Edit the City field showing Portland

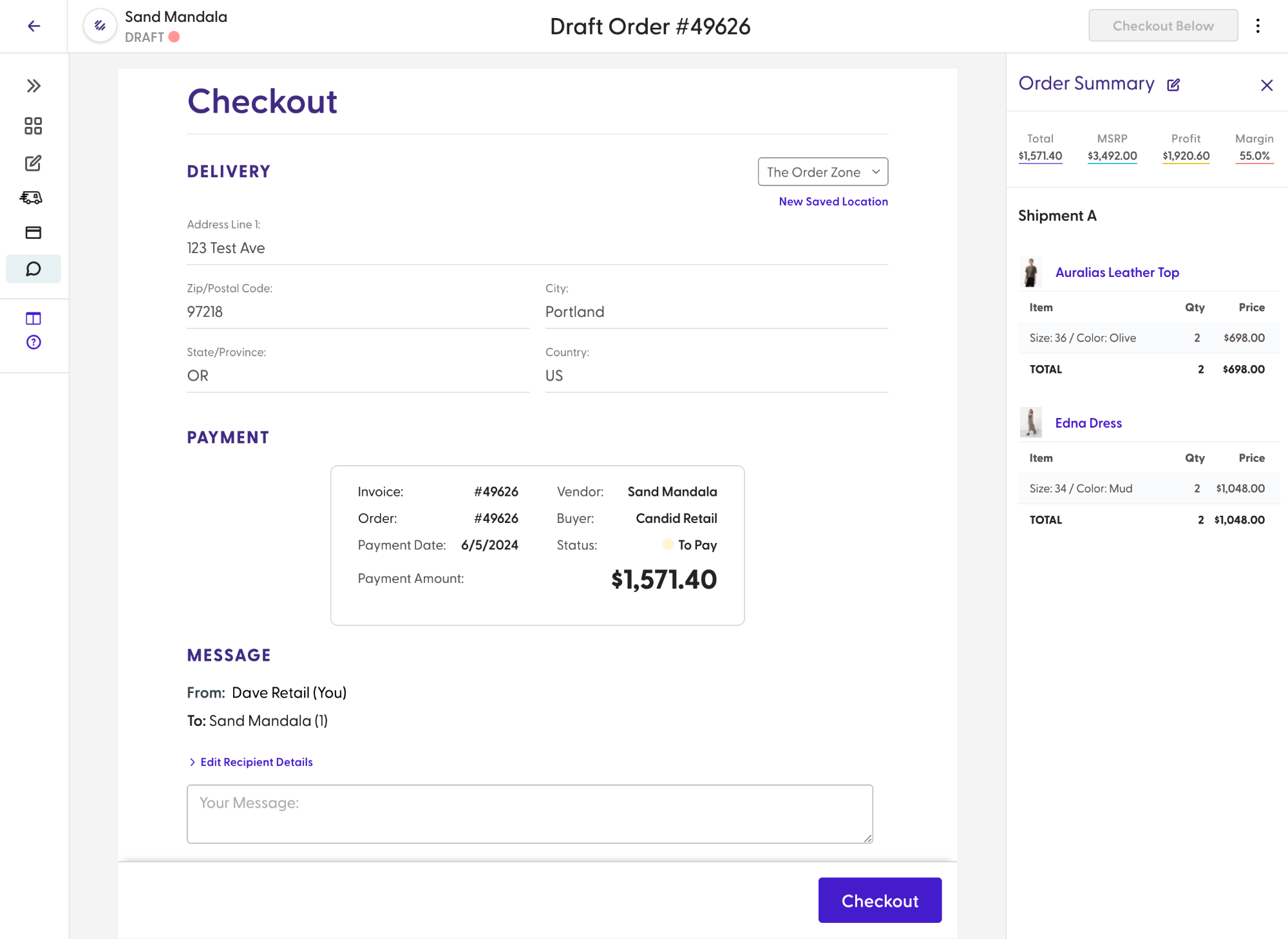[717, 312]
